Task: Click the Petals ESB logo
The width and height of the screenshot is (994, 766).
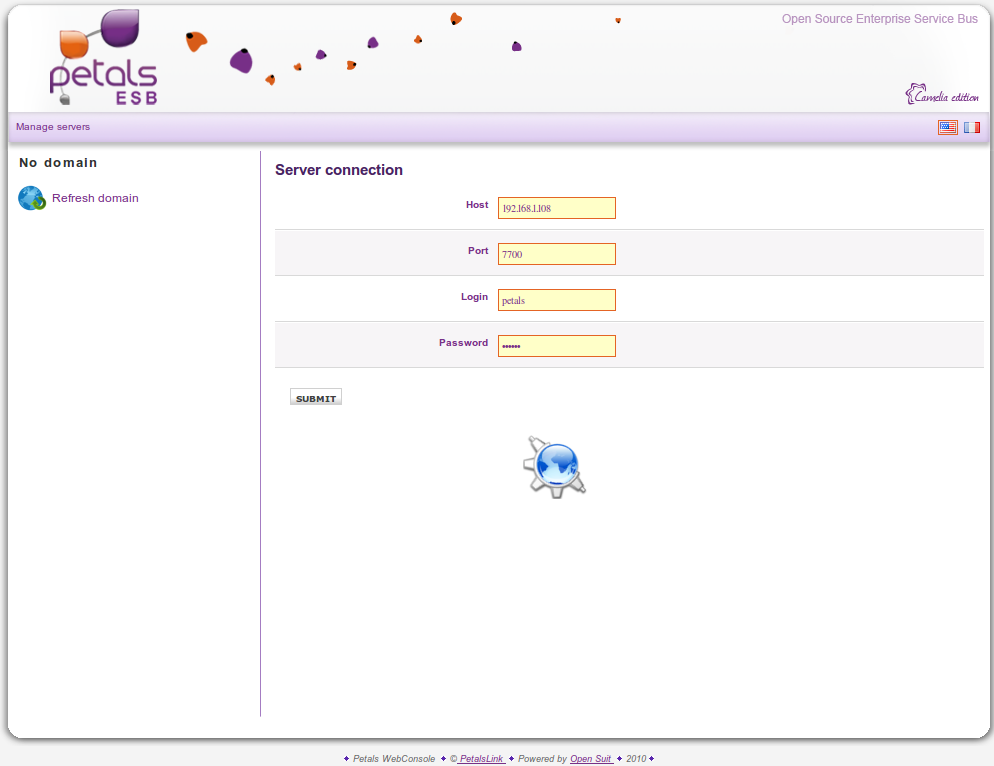Action: pyautogui.click(x=103, y=60)
